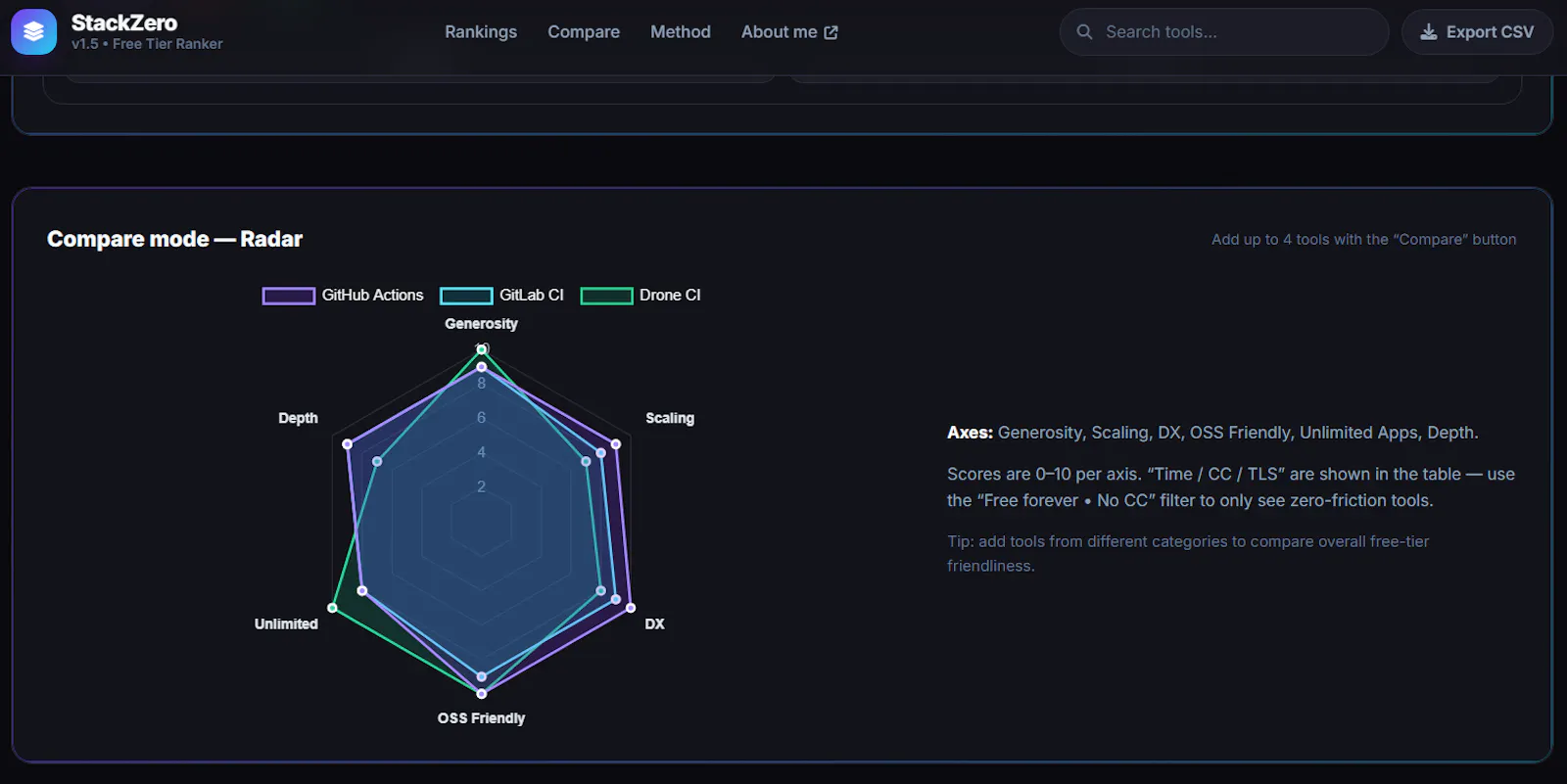This screenshot has height=784, width=1567.
Task: Click the Generosity axis label
Action: tap(481, 324)
